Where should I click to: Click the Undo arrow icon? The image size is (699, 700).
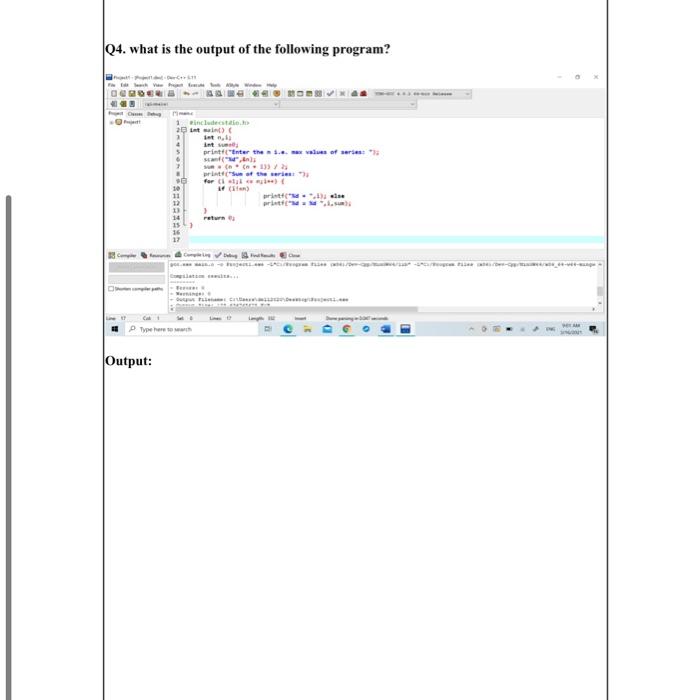187,94
